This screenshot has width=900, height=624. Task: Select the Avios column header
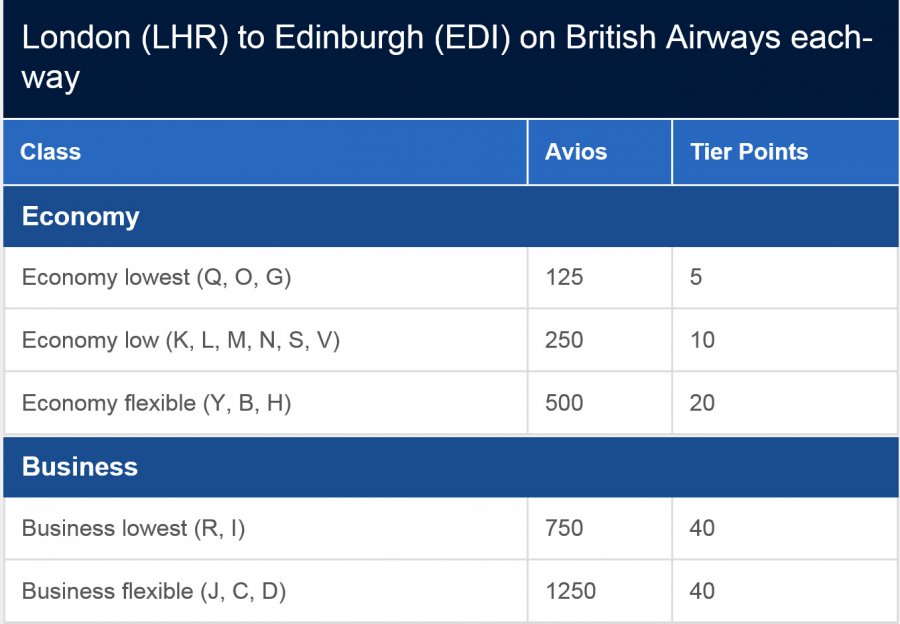(576, 153)
